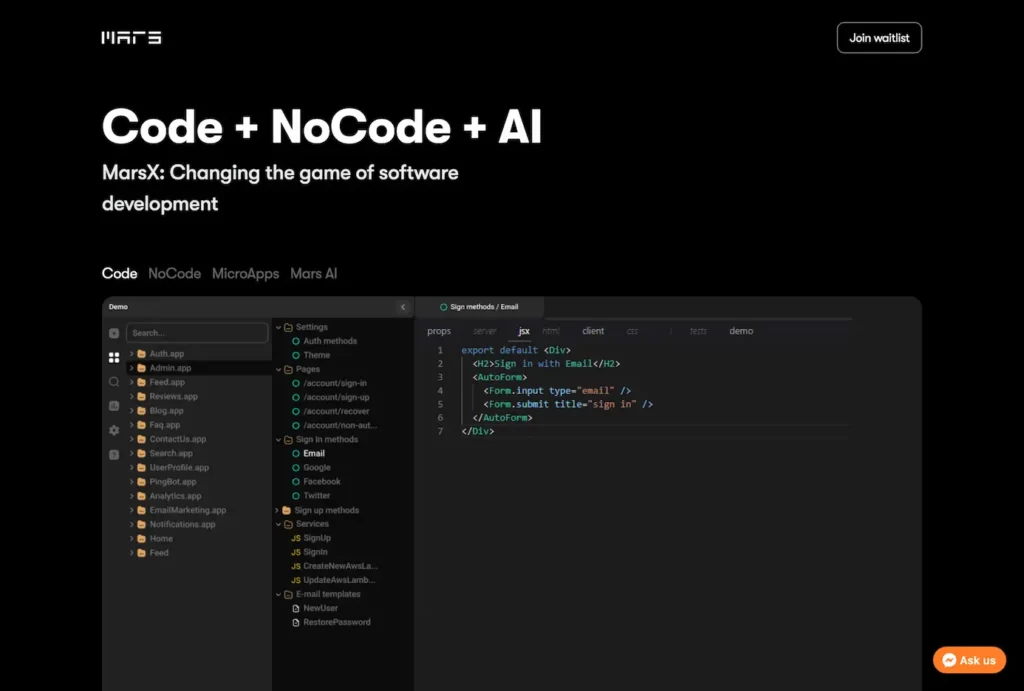
Task: Expand the Sign up methods folder
Action: pyautogui.click(x=325, y=510)
